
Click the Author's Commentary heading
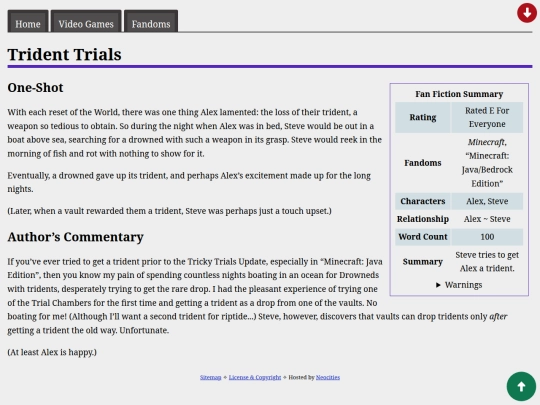click(x=75, y=237)
